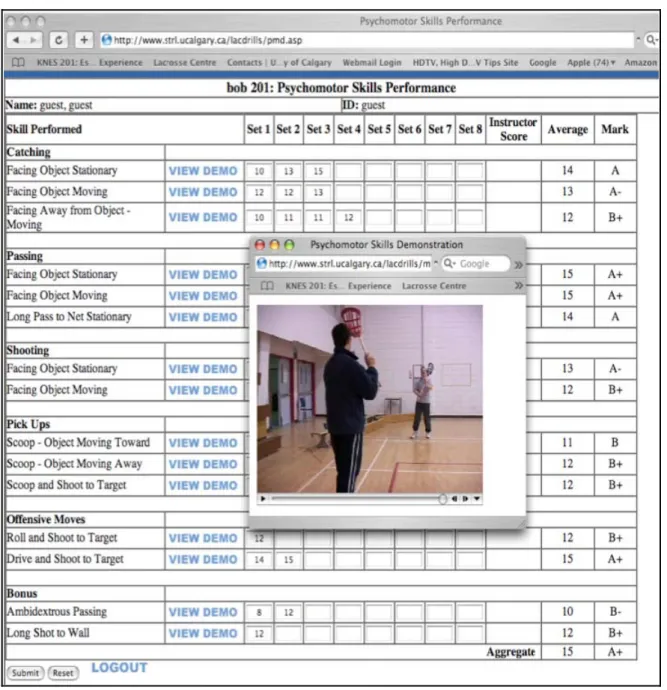Click the A+ mark for Drive and Shoot
The image size is (667, 690).
(615, 559)
